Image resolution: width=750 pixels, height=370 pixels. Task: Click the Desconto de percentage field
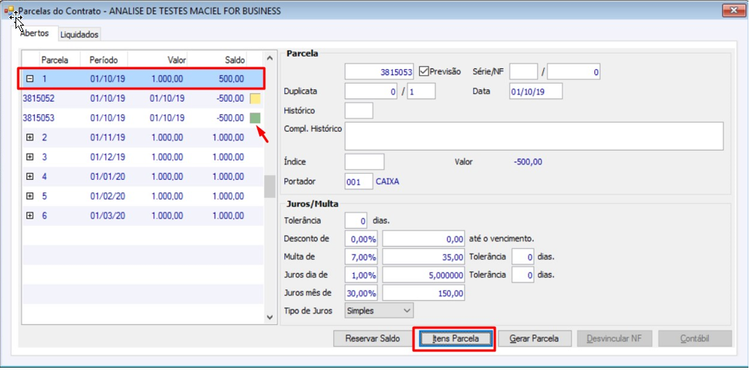pos(361,239)
